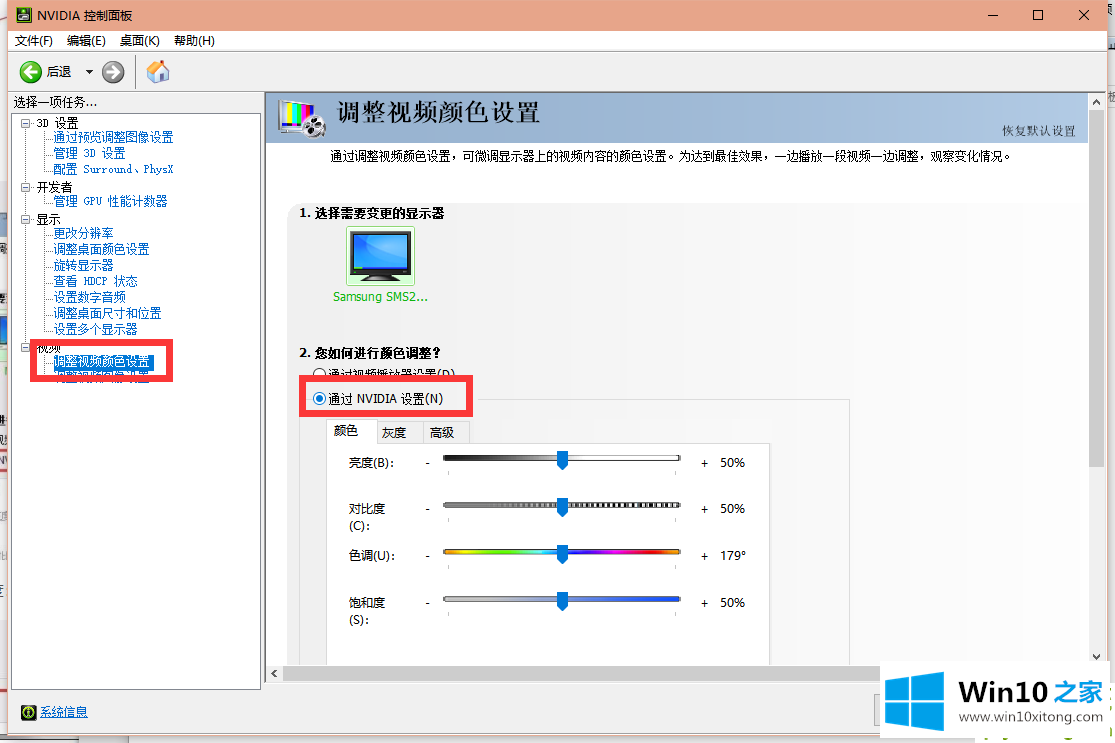Open 调整桌面尺寸和位置
The width and height of the screenshot is (1115, 743).
point(107,314)
